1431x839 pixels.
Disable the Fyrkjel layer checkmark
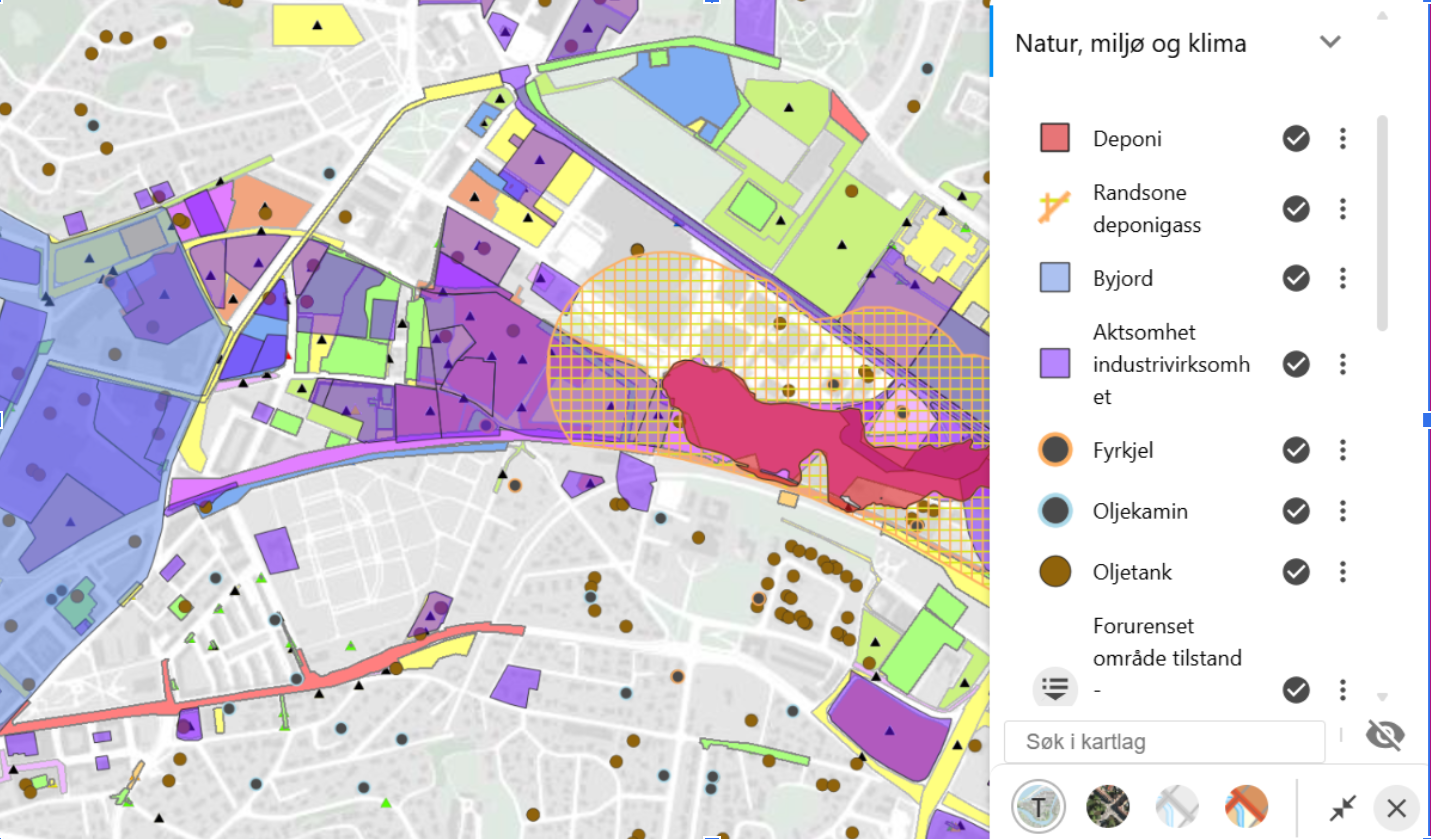click(x=1296, y=451)
